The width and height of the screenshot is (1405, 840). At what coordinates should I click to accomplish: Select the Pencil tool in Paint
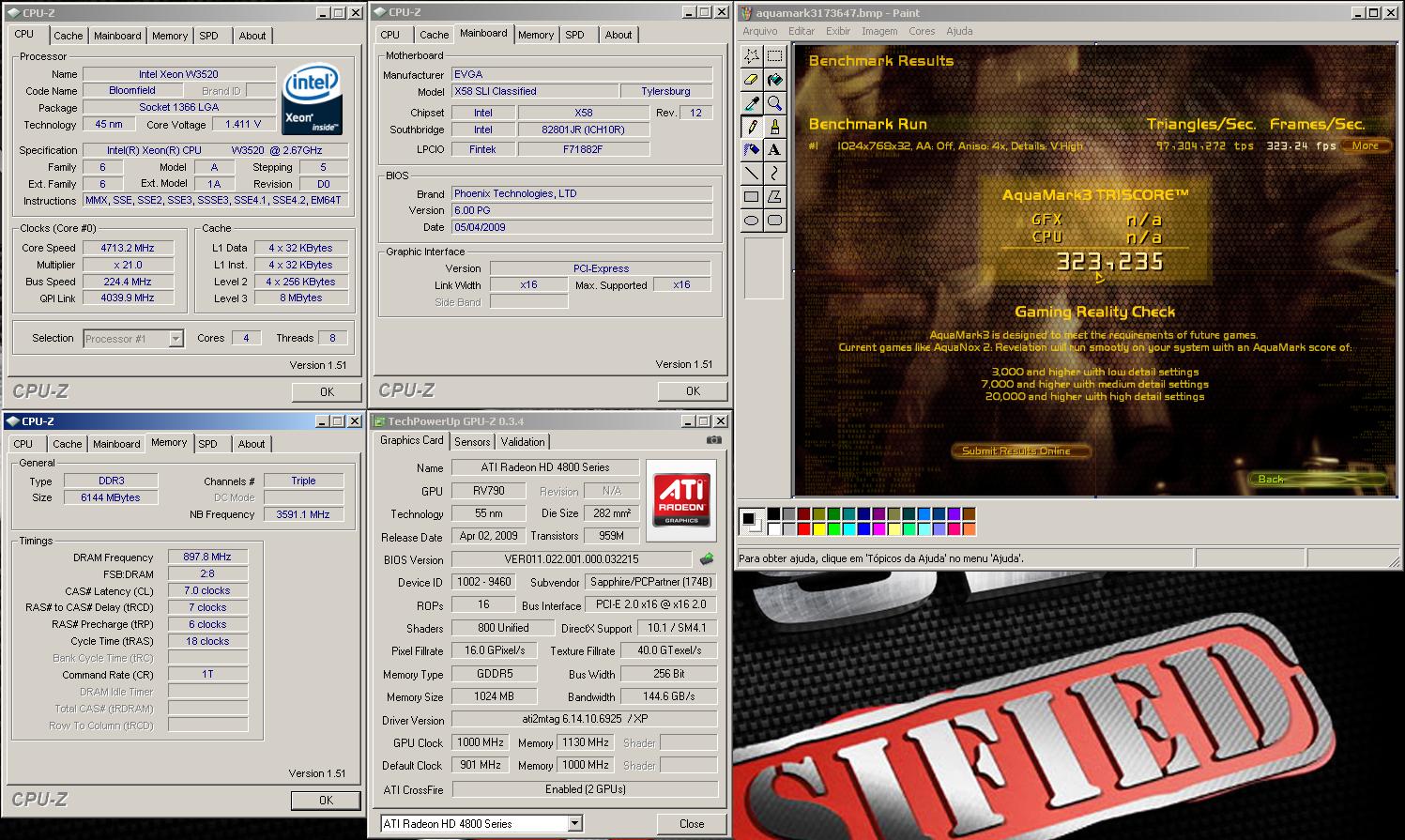(x=751, y=127)
